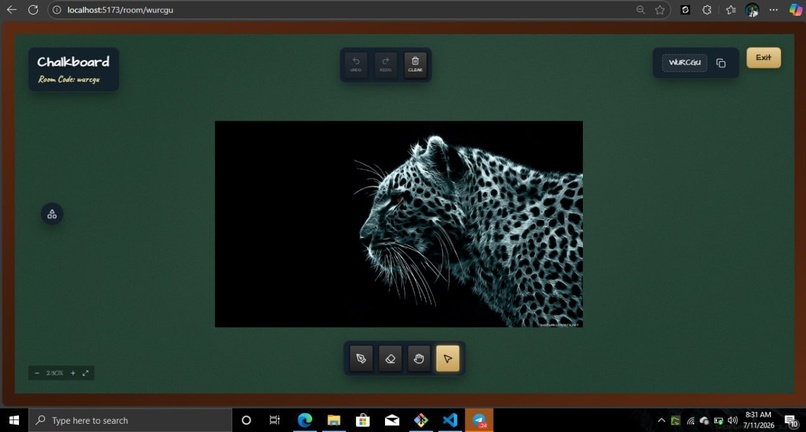Viewport: 806px width, 432px height.
Task: Exit the chalkboard room
Action: click(763, 58)
